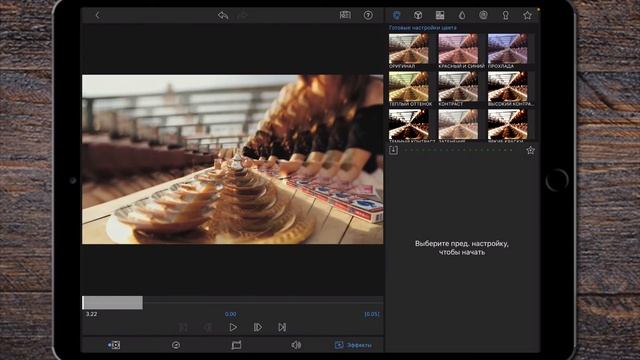The image size is (640, 360).
Task: Open the chroma key tab
Action: click(x=505, y=15)
